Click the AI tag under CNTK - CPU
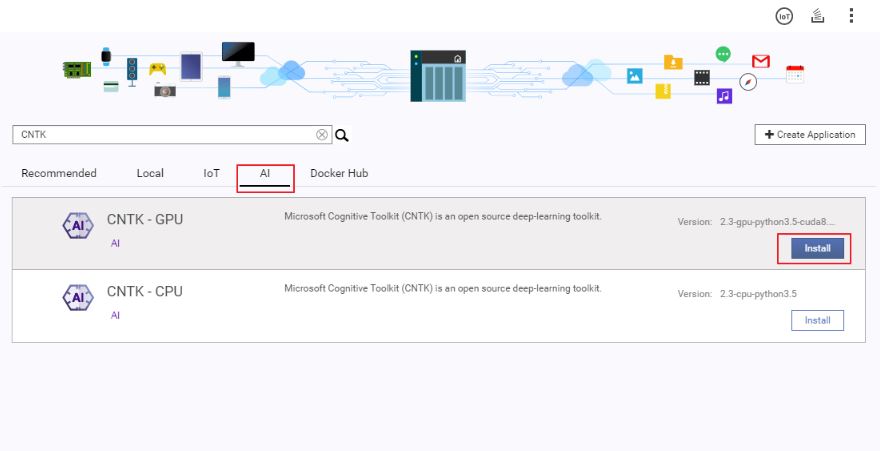The height and width of the screenshot is (451, 880). click(115, 315)
